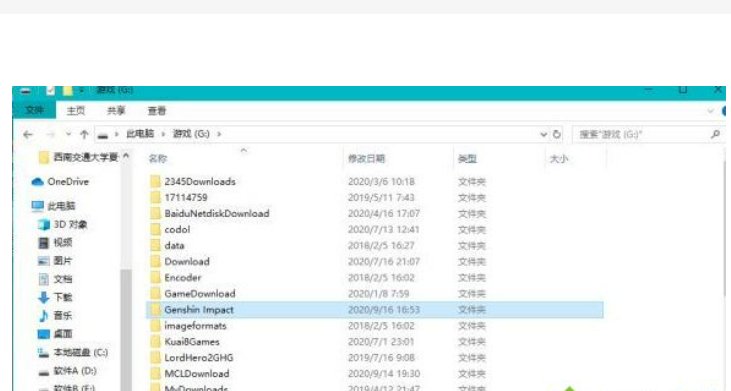Go up one folder level

pos(84,135)
